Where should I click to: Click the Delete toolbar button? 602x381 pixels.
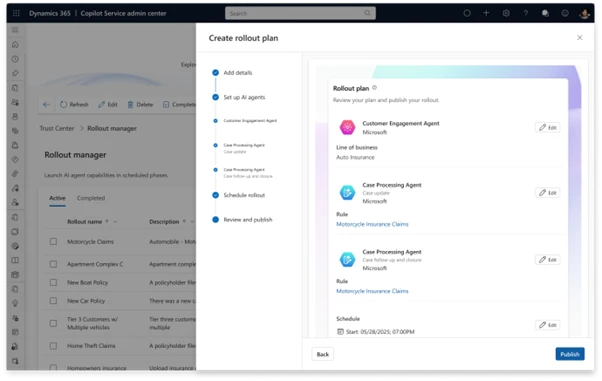pos(140,104)
